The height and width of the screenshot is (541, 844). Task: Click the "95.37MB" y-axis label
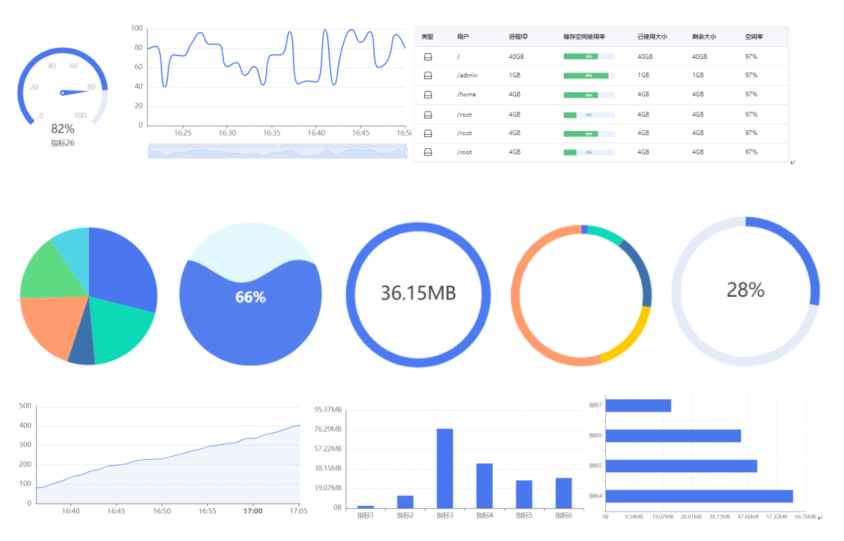328,410
